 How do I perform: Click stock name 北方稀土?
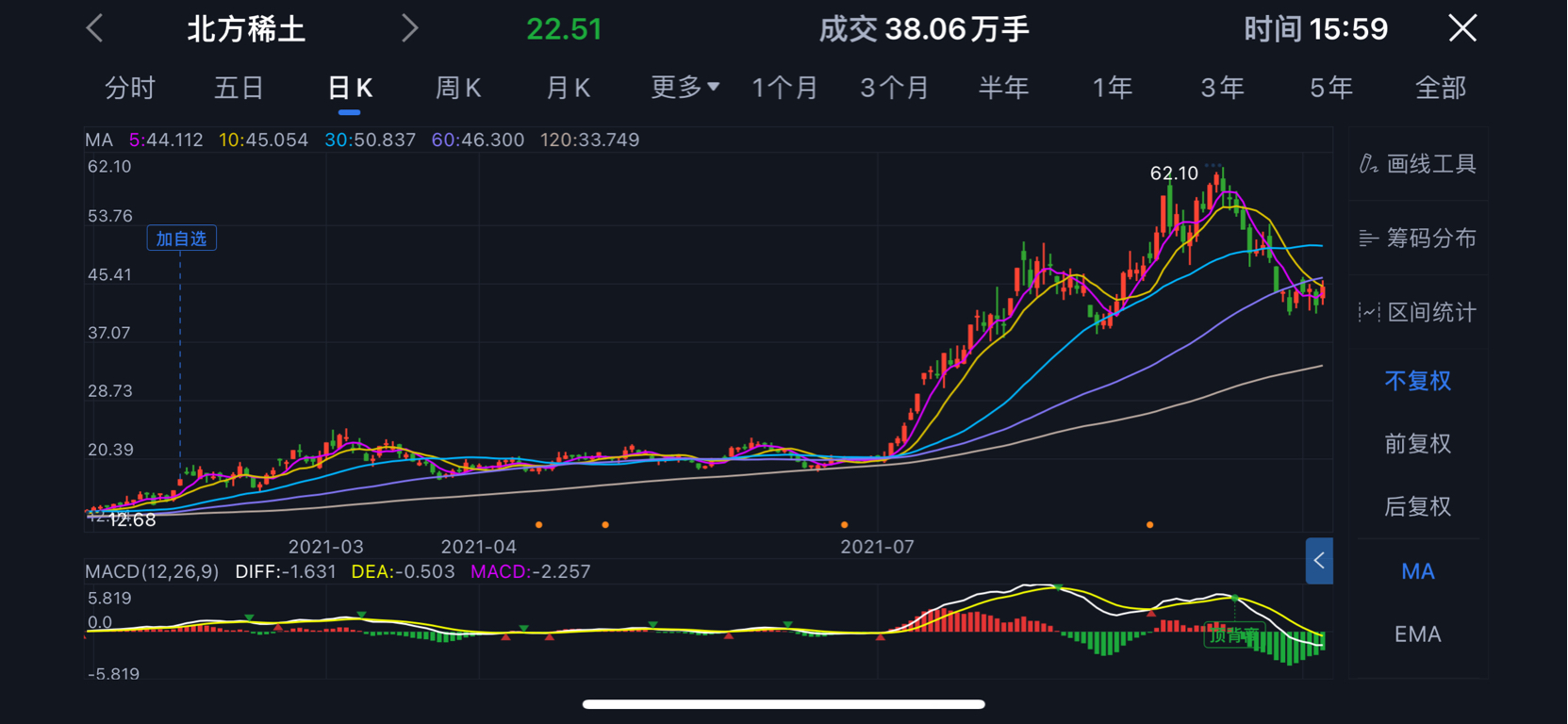click(246, 29)
